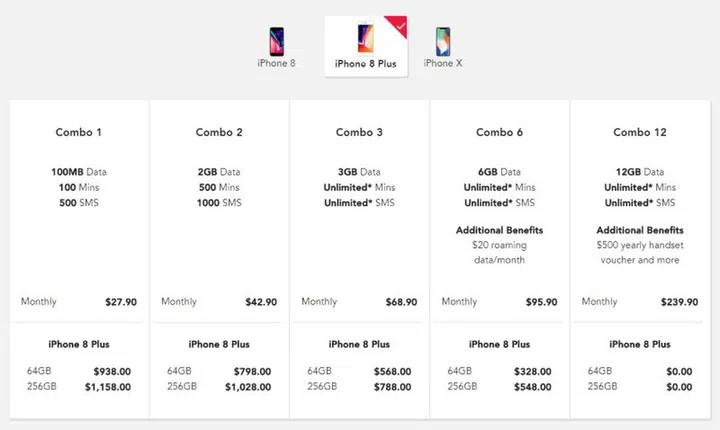Select the $1,028.00 256GB price
This screenshot has height=430, width=720.
(x=248, y=386)
